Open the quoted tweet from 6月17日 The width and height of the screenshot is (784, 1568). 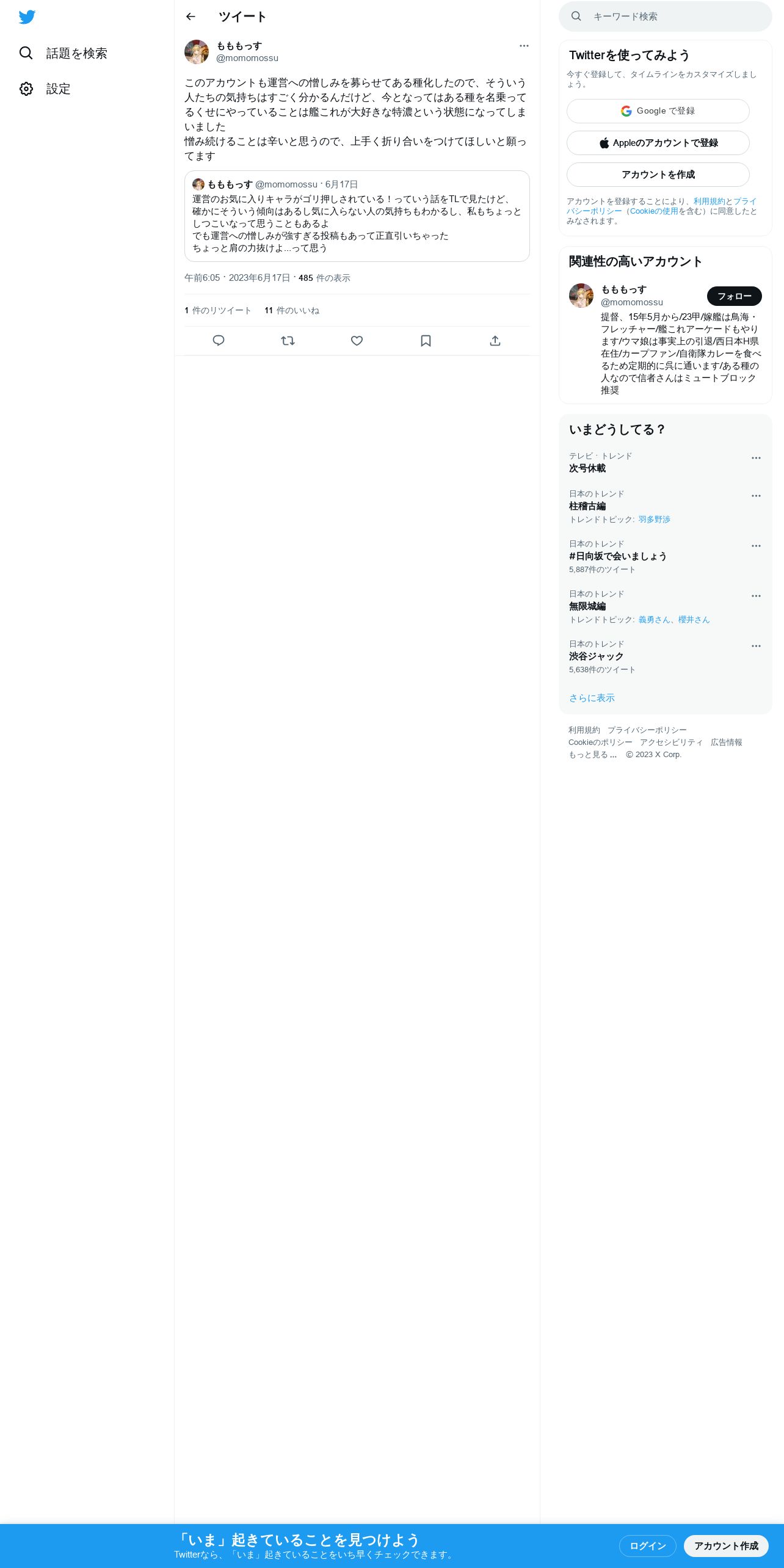357,216
